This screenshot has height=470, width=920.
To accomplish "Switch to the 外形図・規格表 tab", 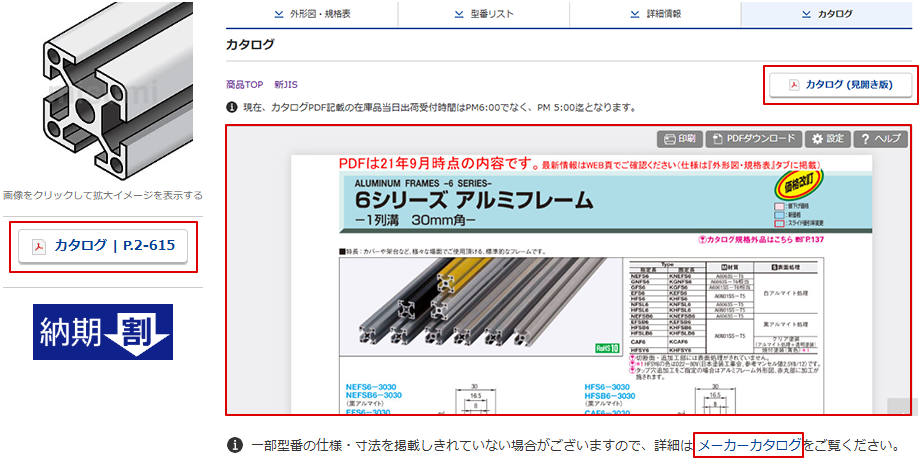I will (312, 14).
